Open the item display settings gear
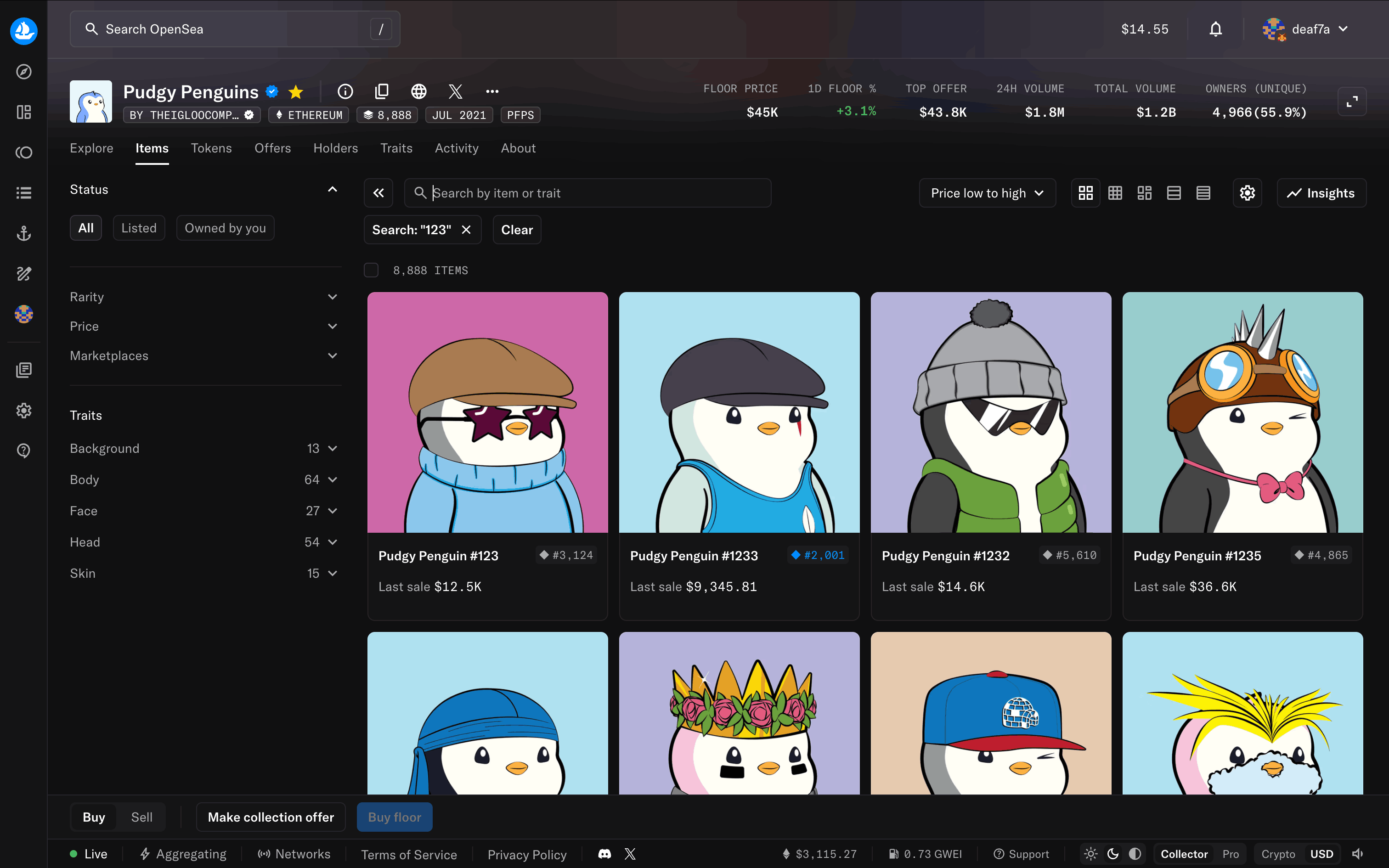Viewport: 1389px width, 868px height. coord(1247,193)
